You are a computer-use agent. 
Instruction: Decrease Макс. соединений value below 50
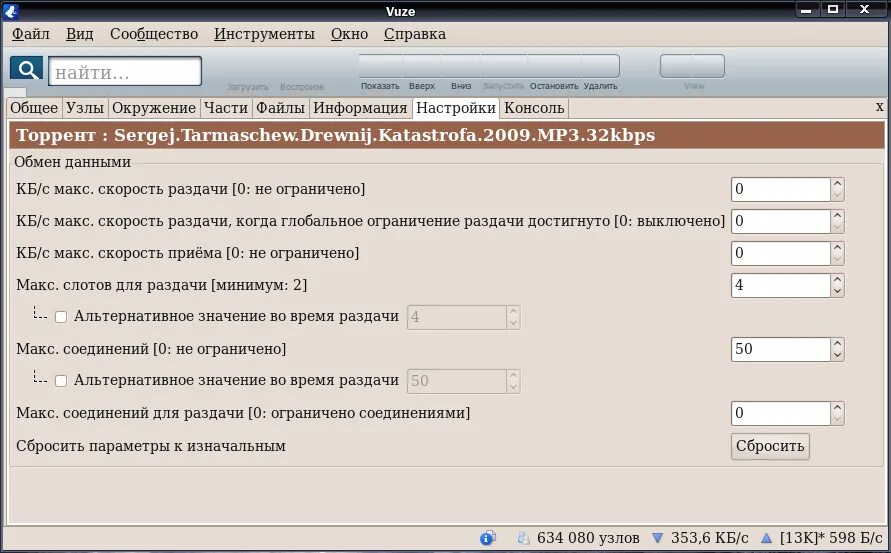(x=837, y=355)
